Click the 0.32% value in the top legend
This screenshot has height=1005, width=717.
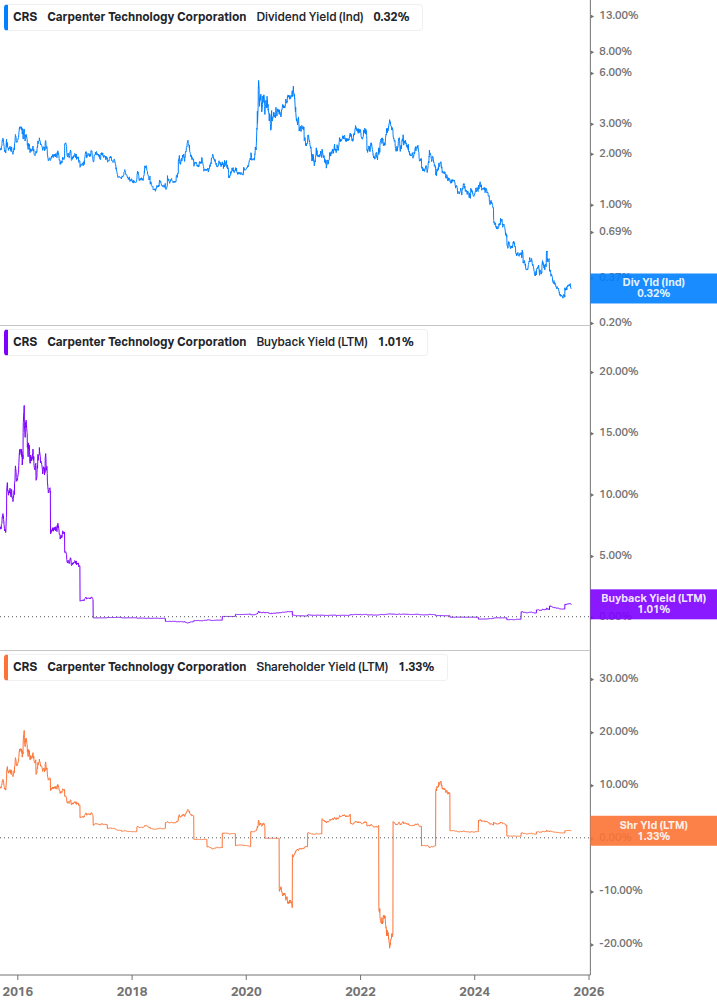coord(391,17)
